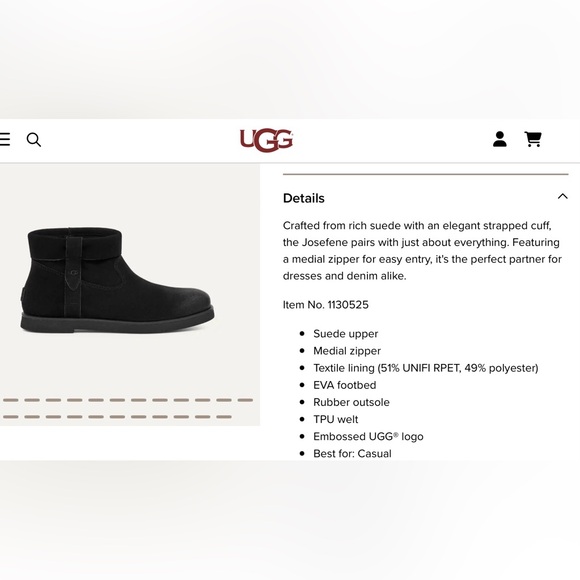Click the Josefene product description paragraph
This screenshot has height=580, width=580.
pos(422,251)
